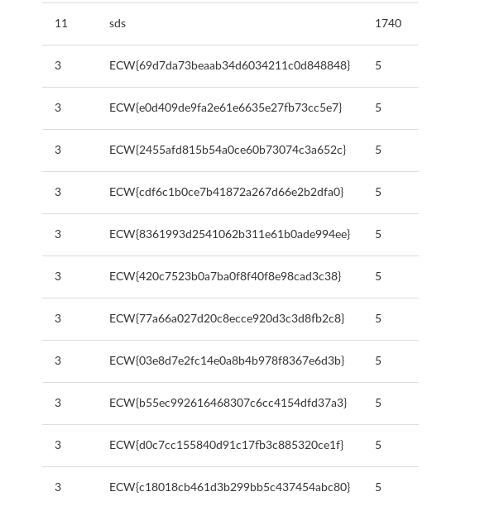Select flag ECW{2455afd815b54a0ce60b73074c3a652c}
The height and width of the screenshot is (530, 480).
point(227,150)
